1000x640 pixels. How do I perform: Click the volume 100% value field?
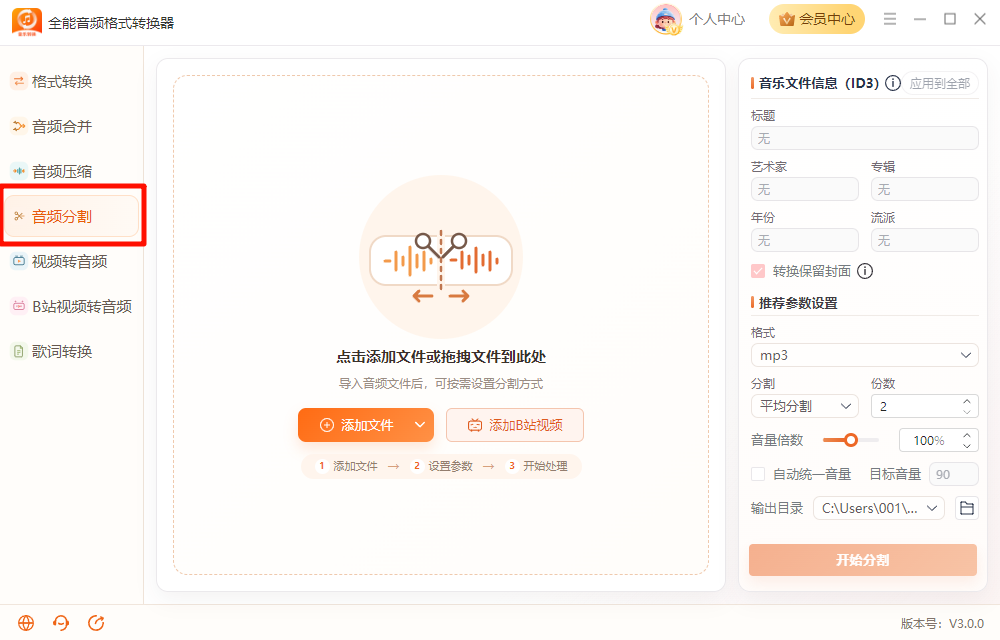[929, 440]
